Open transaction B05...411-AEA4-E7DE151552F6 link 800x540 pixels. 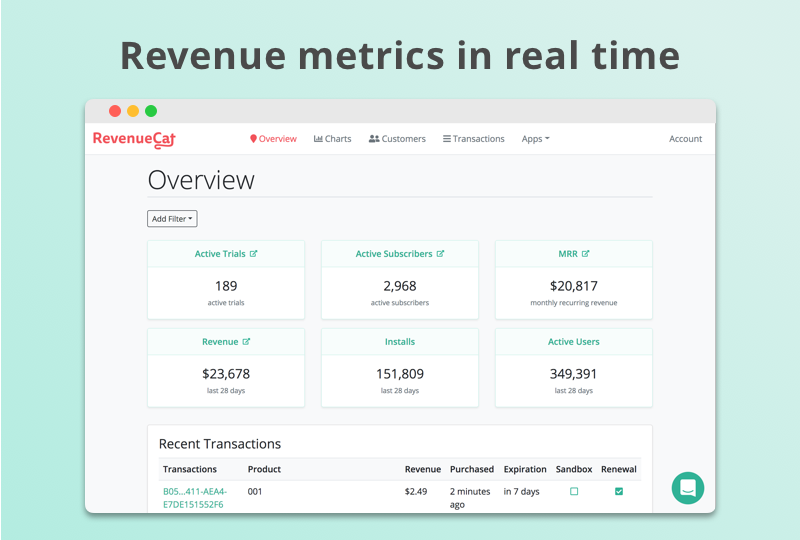(195, 498)
